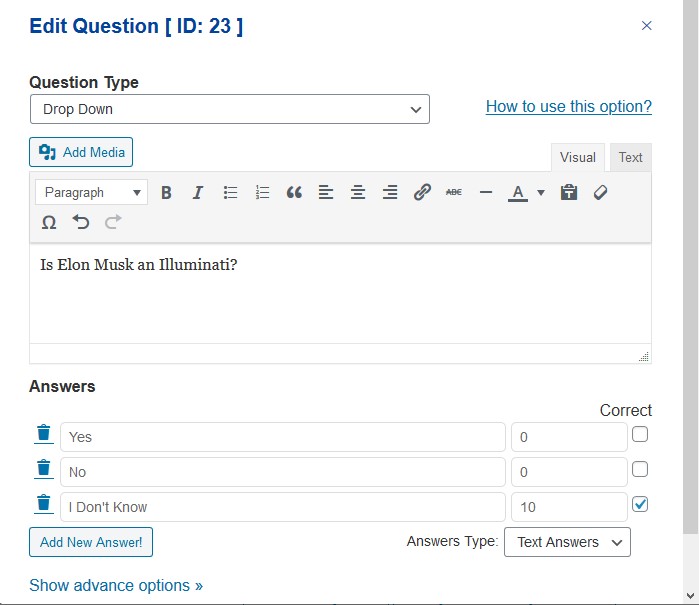Image resolution: width=699 pixels, height=605 pixels.
Task: Switch to the Visual editor tab
Action: coord(578,157)
